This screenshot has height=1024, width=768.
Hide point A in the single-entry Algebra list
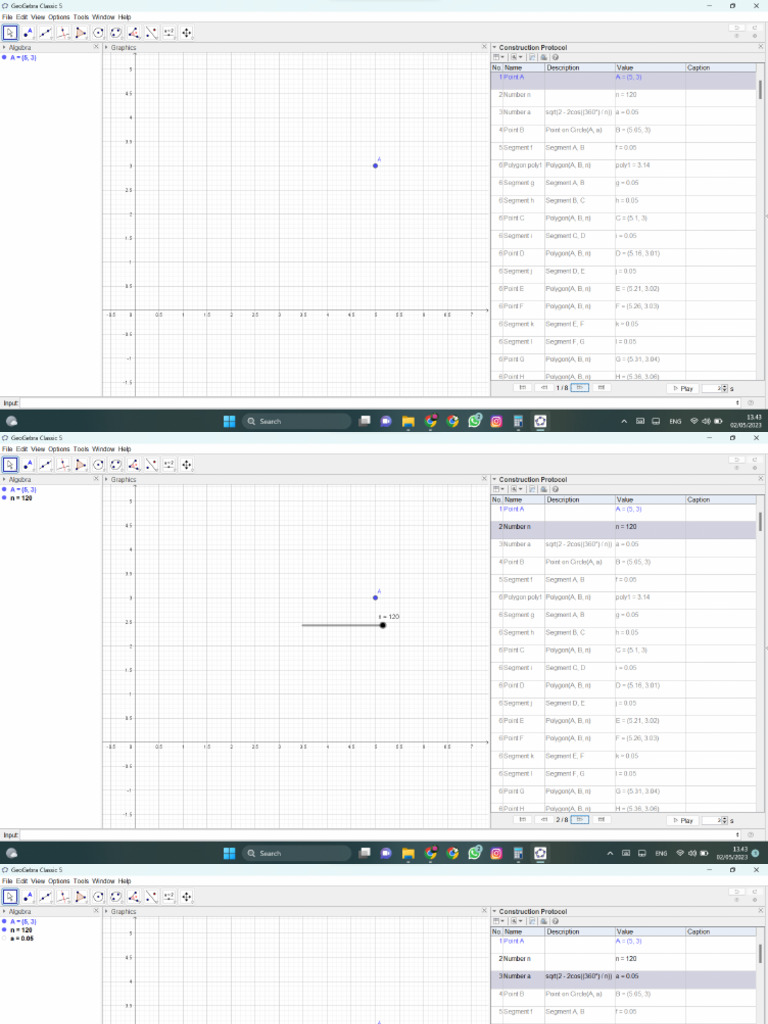(5, 58)
